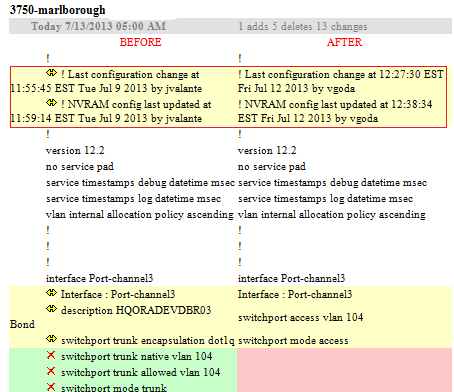The image size is (454, 392).
Task: Click change icon beside 'NVRAM config last updated'
Action: pyautogui.click(x=51, y=103)
